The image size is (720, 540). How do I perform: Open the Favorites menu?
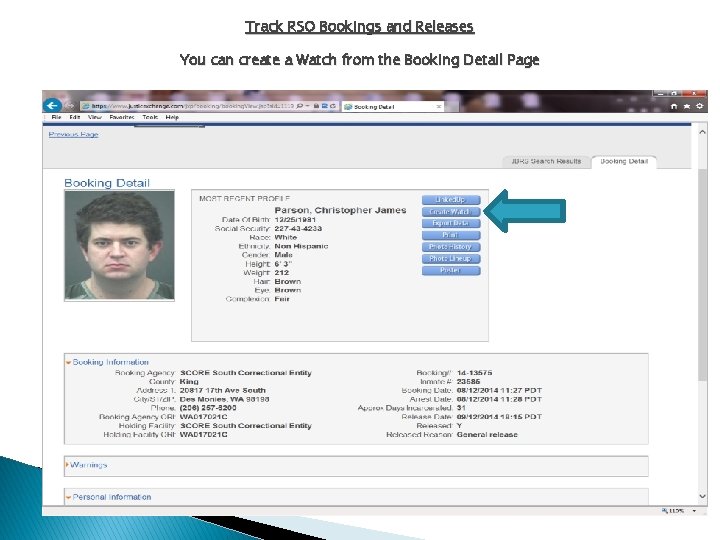coord(122,117)
